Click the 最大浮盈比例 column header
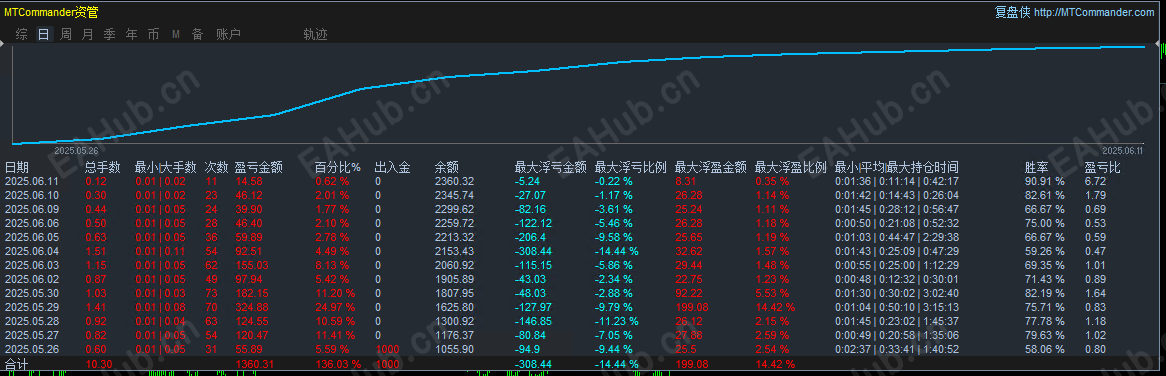This screenshot has height=376, width=1166. (790, 167)
